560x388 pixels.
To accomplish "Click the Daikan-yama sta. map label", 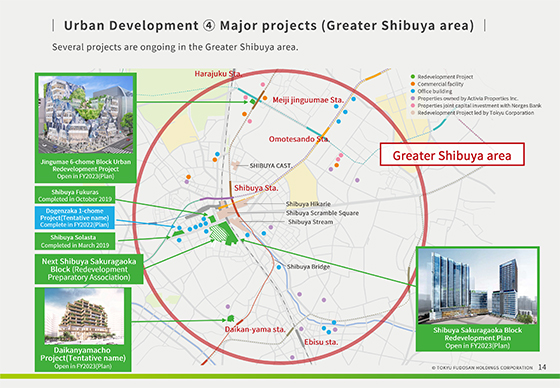I will 255,329.
